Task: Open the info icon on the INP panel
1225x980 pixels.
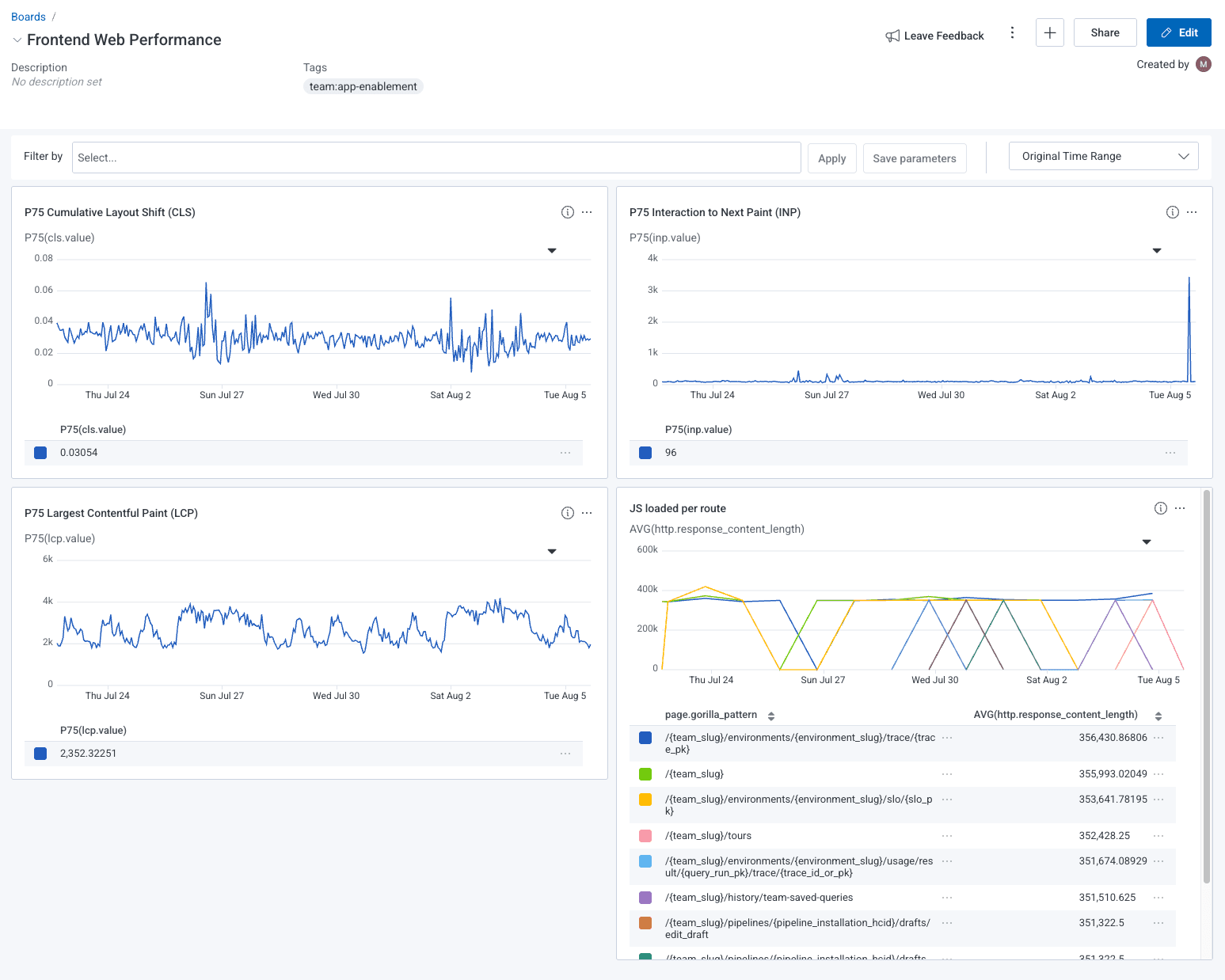Action: tap(1172, 212)
